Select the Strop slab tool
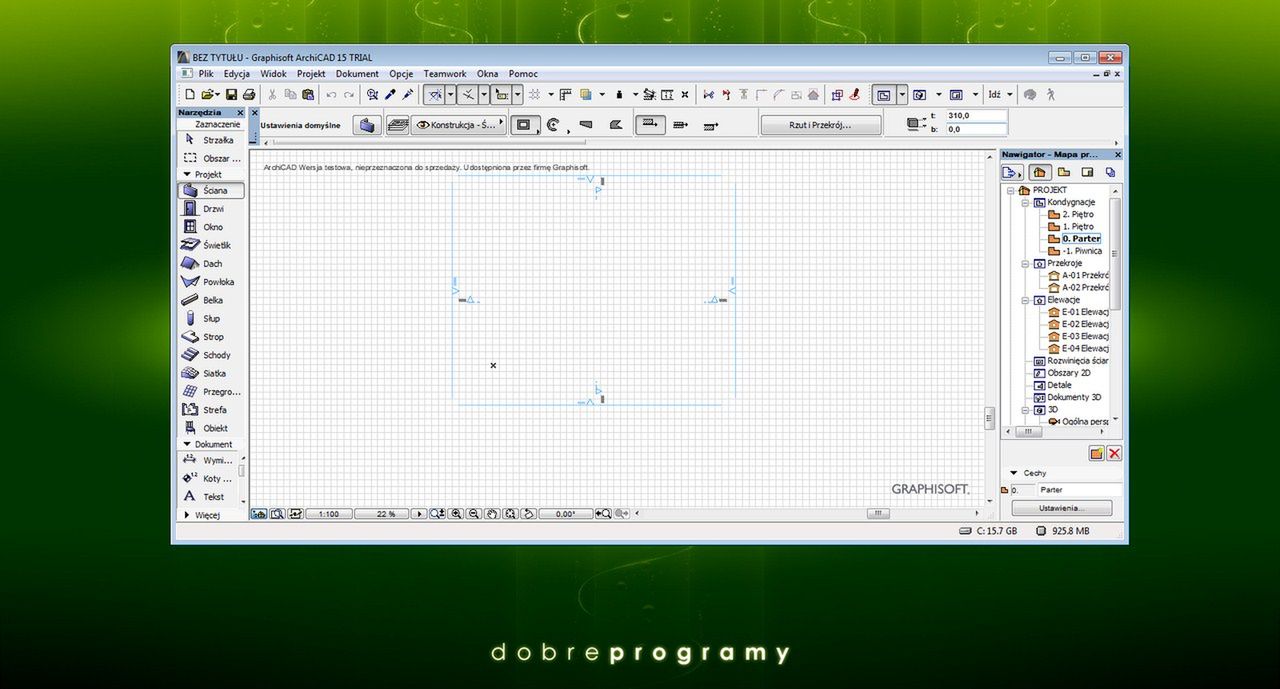The image size is (1280, 689). [211, 337]
